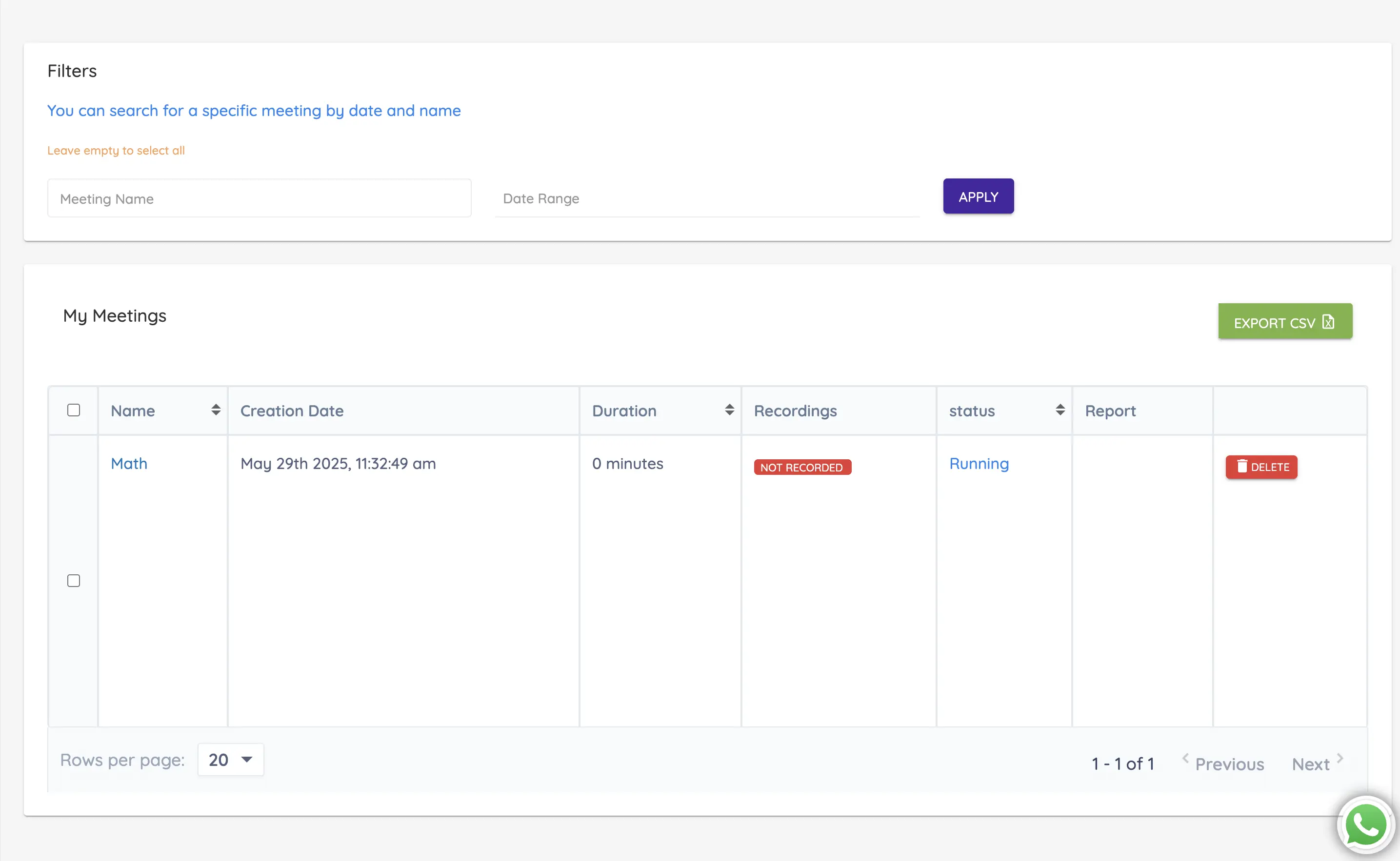The width and height of the screenshot is (1400, 861).
Task: Open the WhatsApp chat icon
Action: tap(1365, 824)
